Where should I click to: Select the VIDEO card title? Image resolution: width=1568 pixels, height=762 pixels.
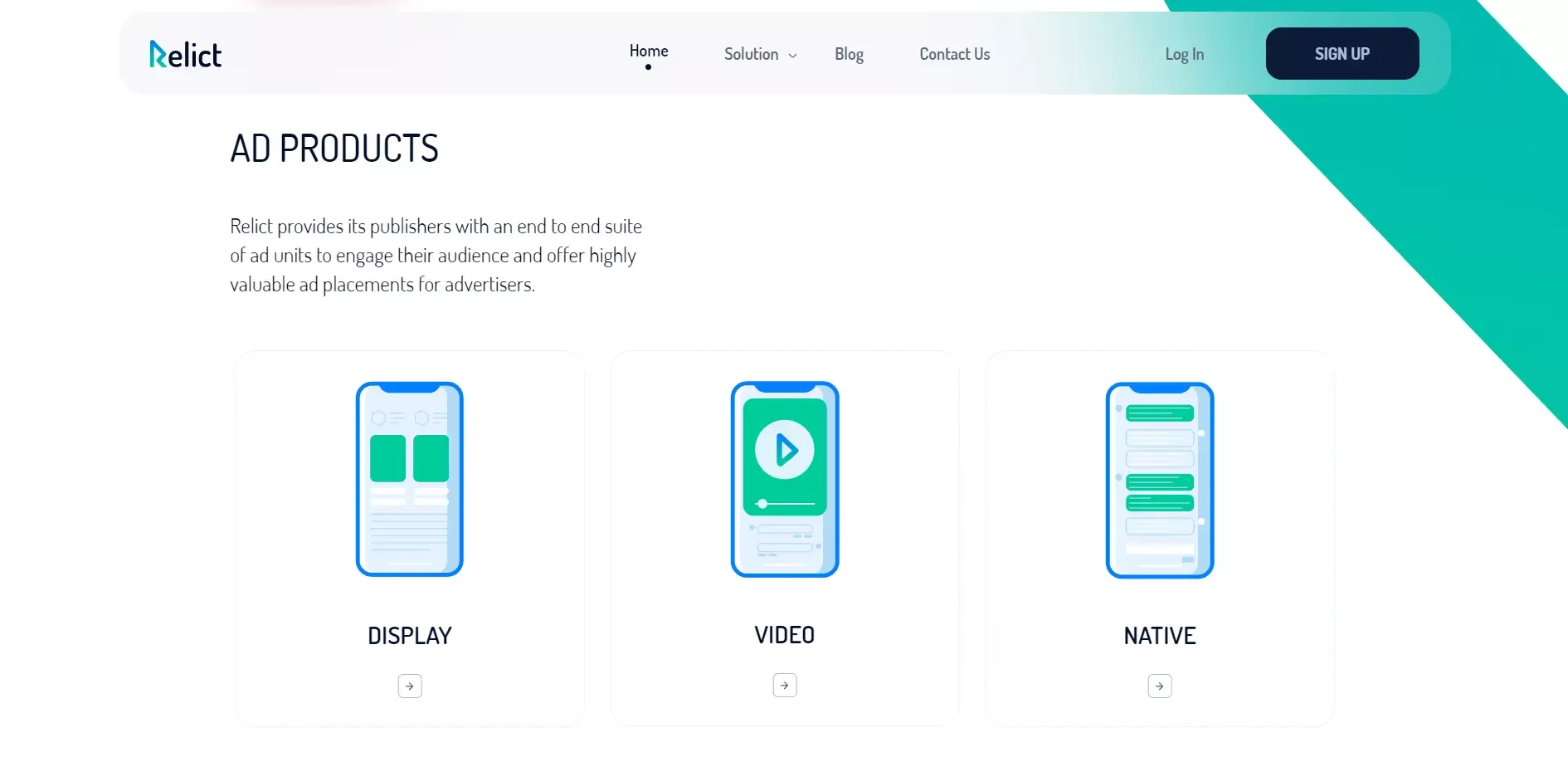pyautogui.click(x=785, y=635)
